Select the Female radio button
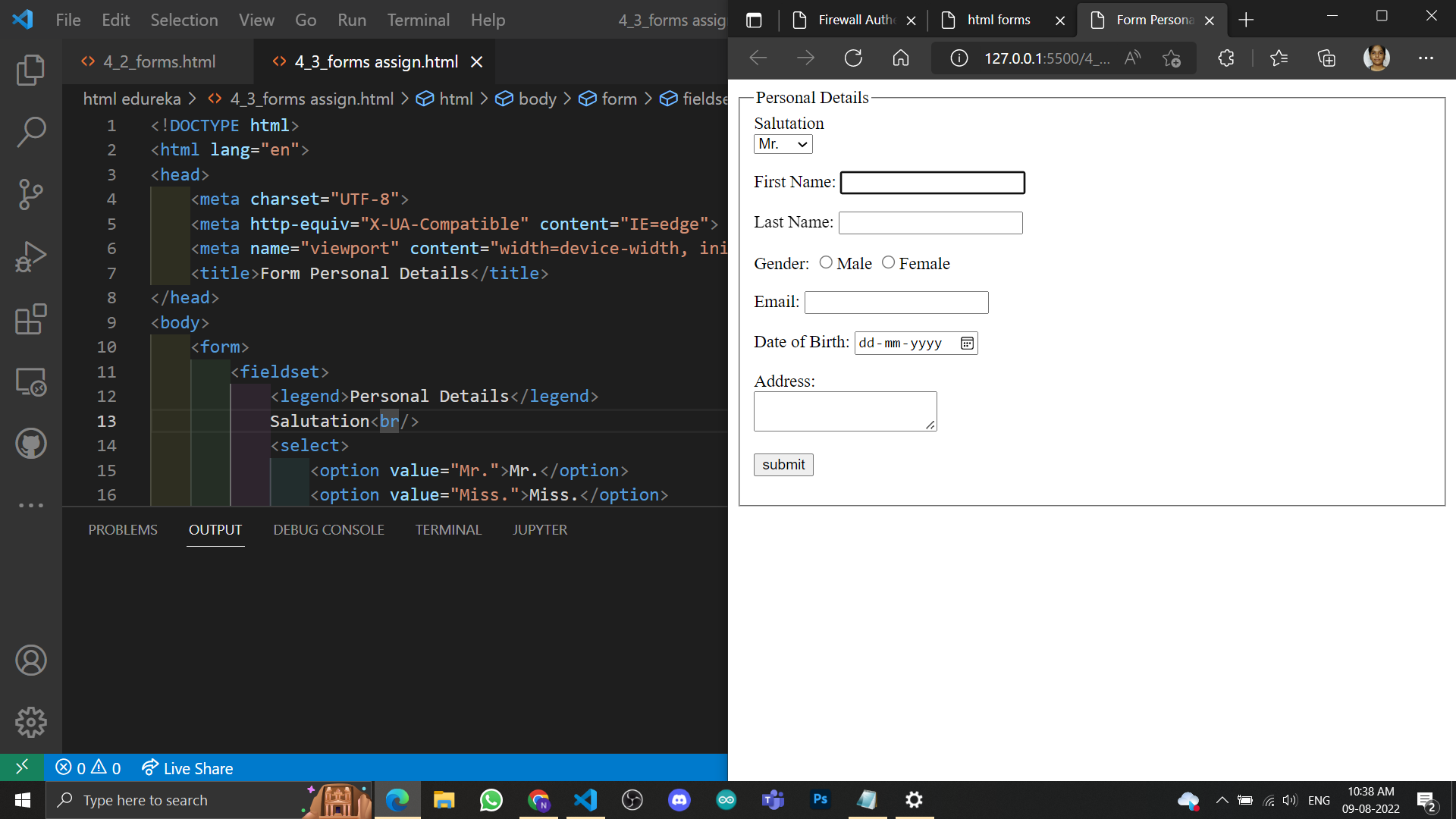Screen dimensions: 1456x819 (x=888, y=262)
